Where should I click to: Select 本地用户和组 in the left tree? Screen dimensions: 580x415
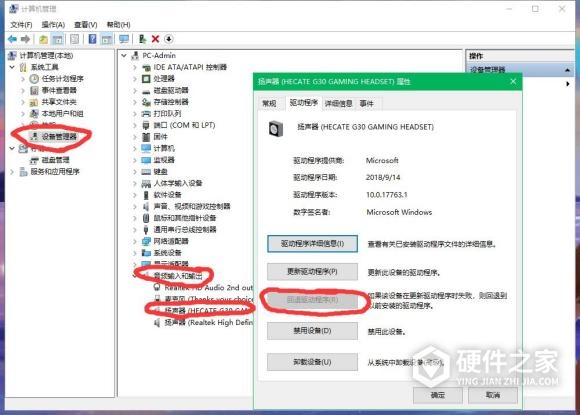[x=63, y=114]
